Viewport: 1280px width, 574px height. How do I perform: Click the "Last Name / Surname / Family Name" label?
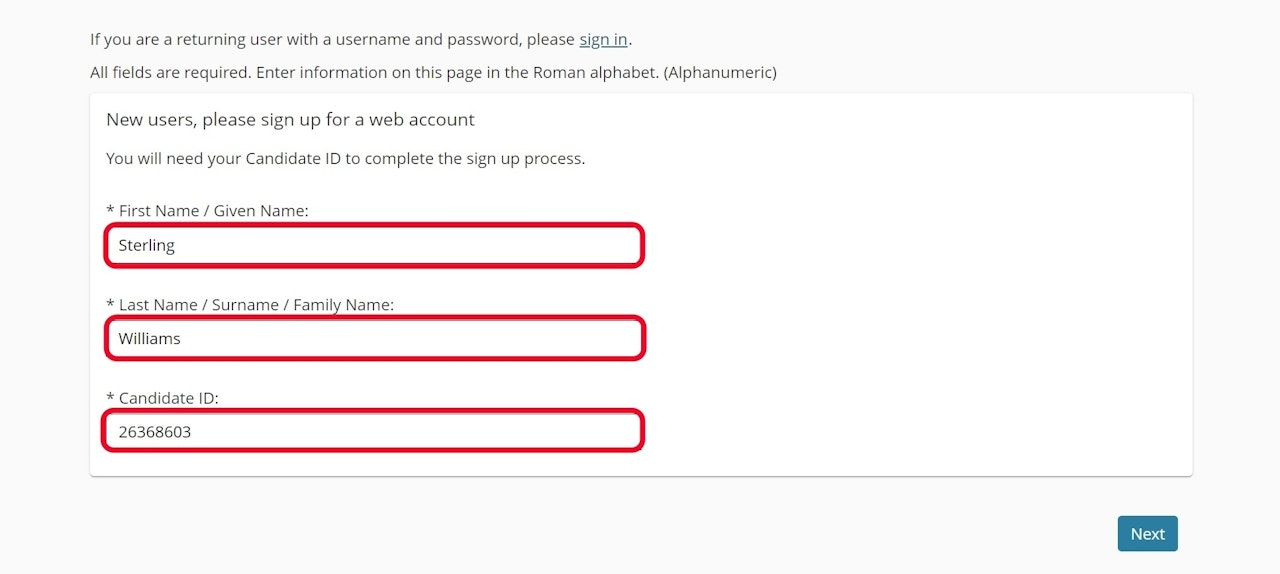[x=256, y=304]
